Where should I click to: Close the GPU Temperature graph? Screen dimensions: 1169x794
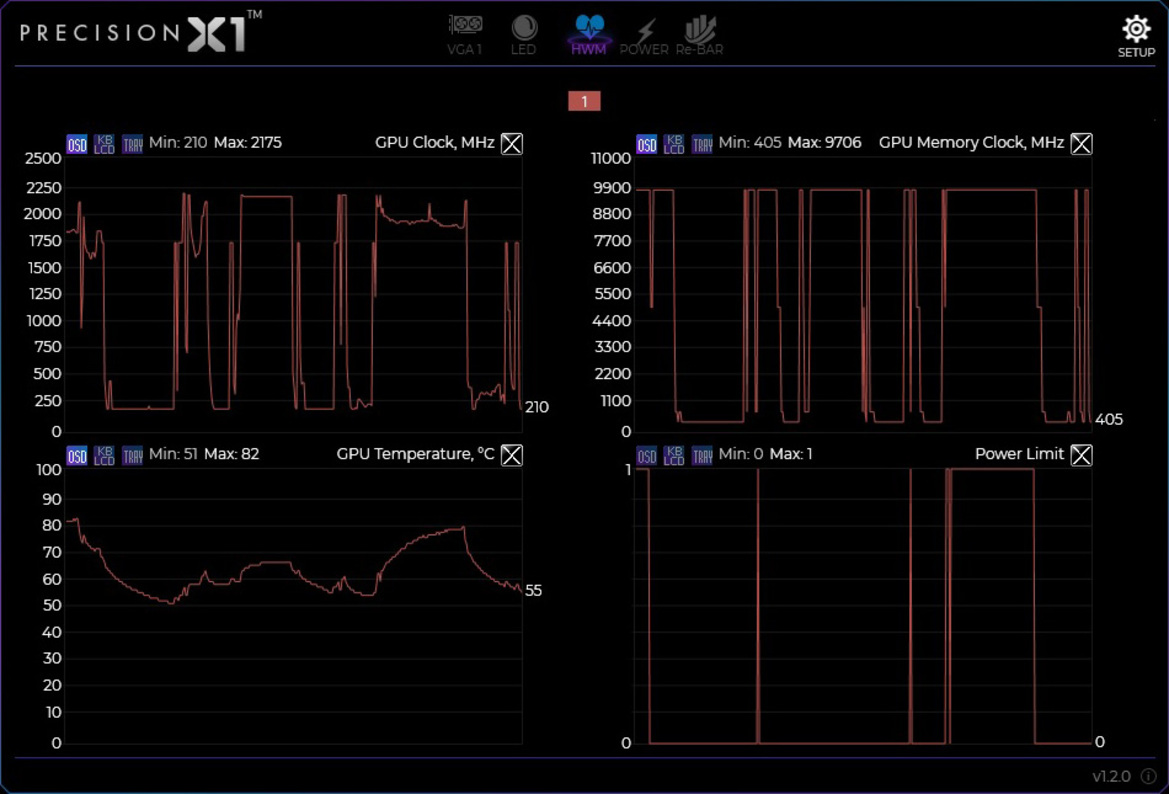(x=512, y=455)
